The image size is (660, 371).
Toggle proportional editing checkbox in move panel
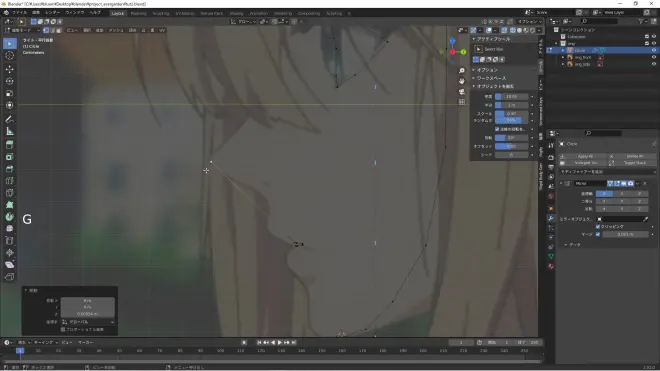[63, 329]
